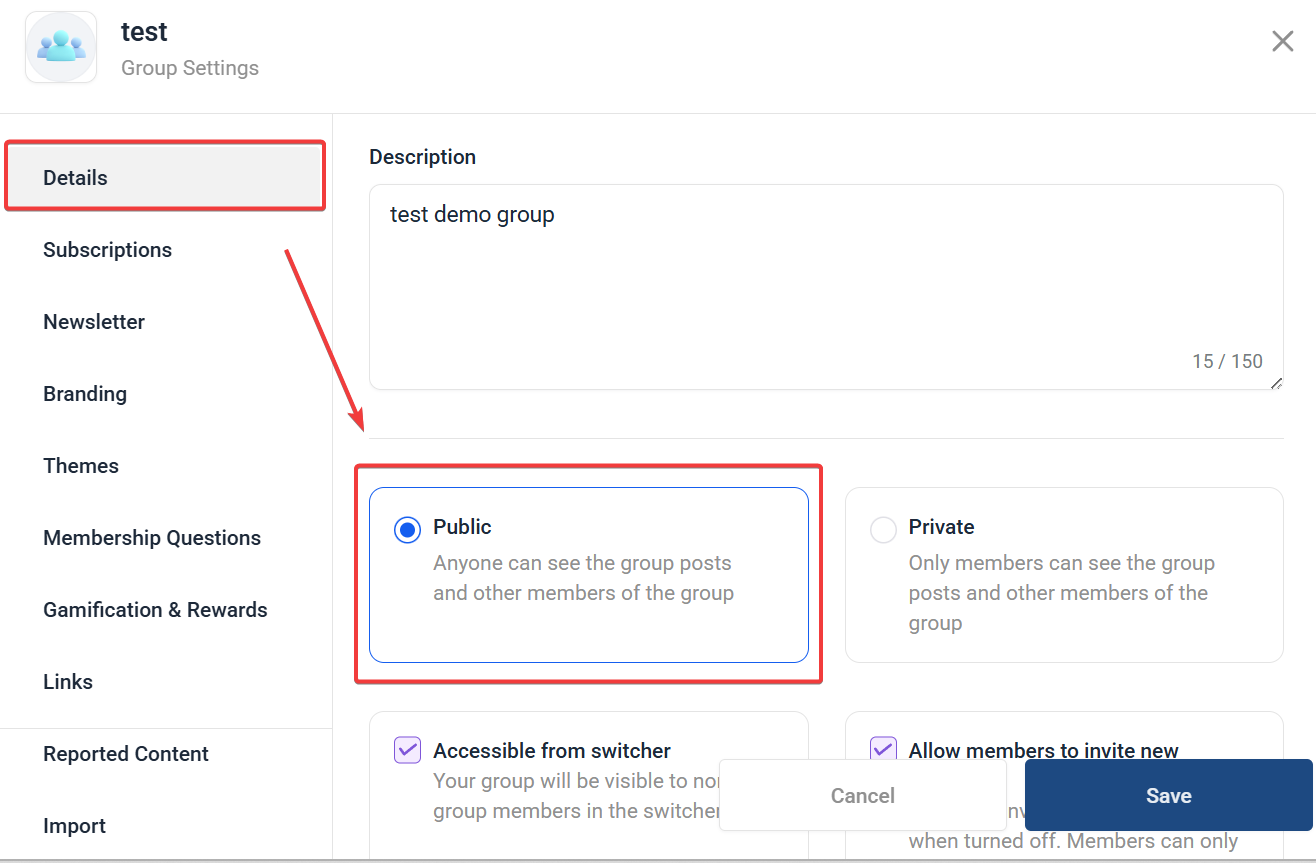Image resolution: width=1316 pixels, height=863 pixels.
Task: Open the Import section
Action: (x=74, y=826)
